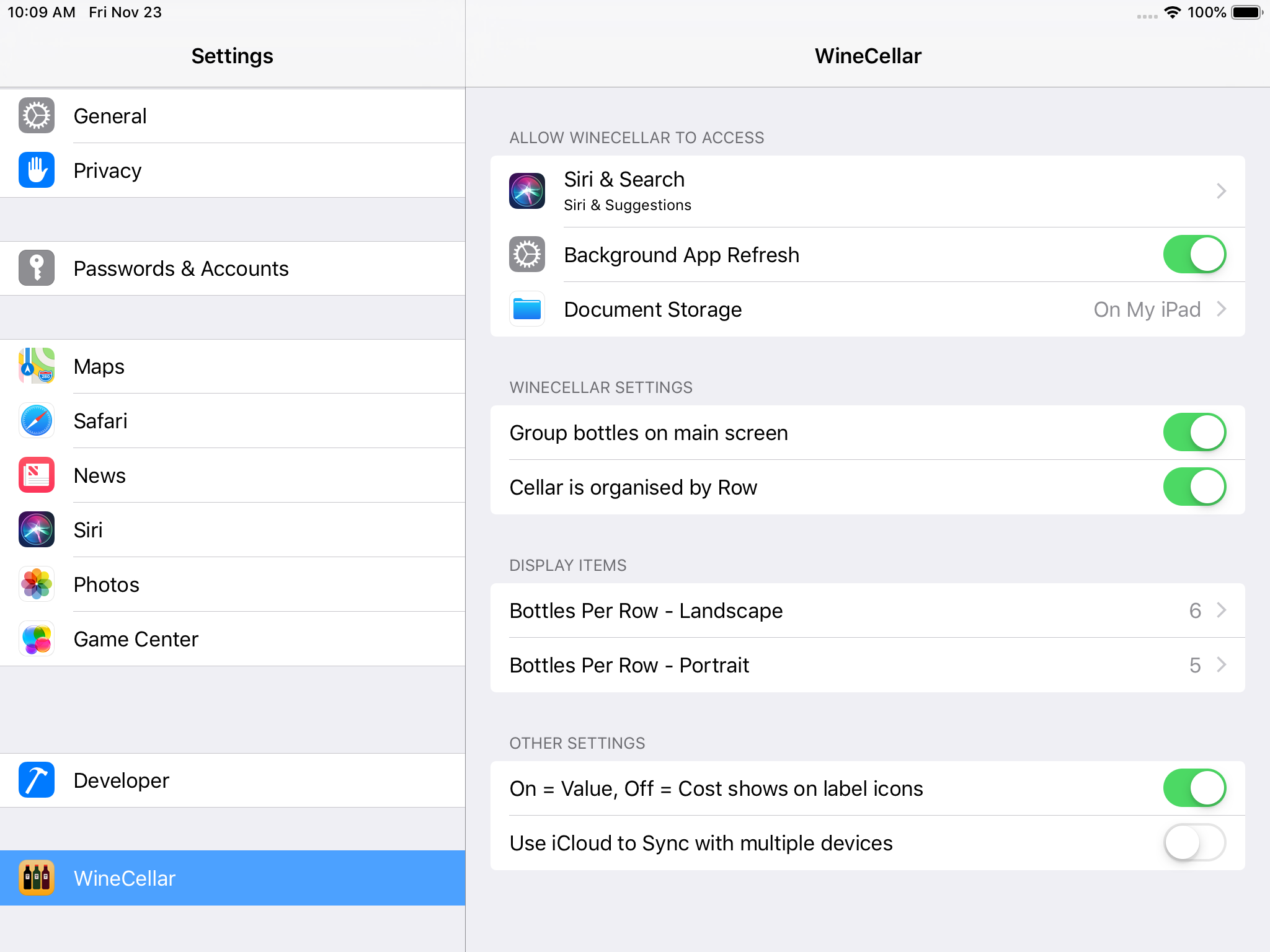Toggle Group bottles on main screen
The height and width of the screenshot is (952, 1270).
tap(1194, 432)
